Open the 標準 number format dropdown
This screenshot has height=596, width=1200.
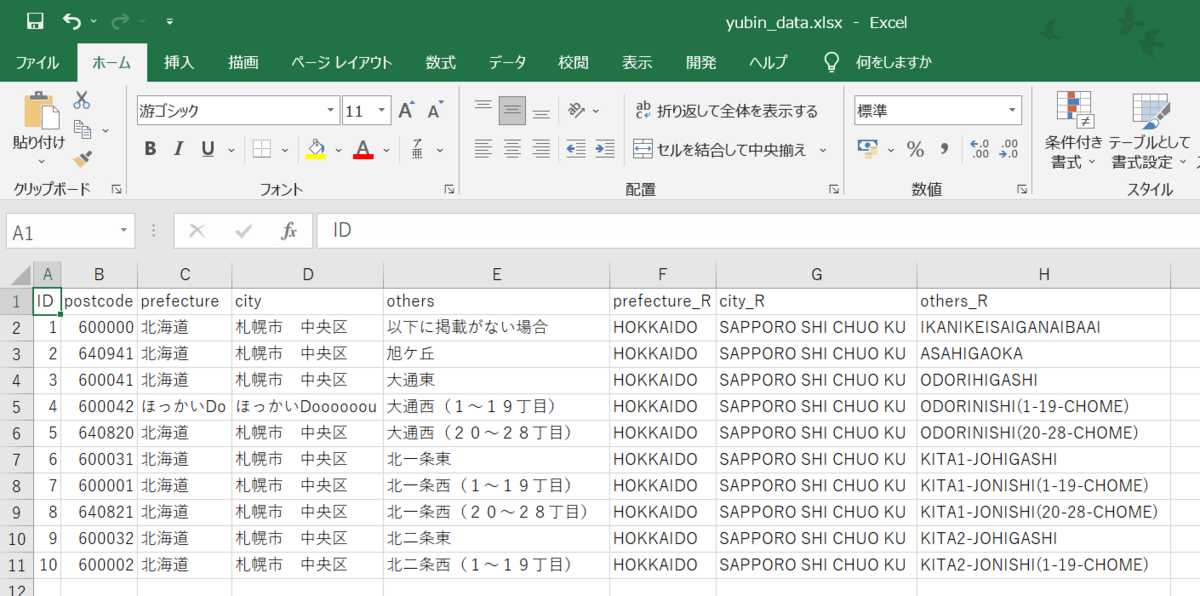(x=1012, y=111)
